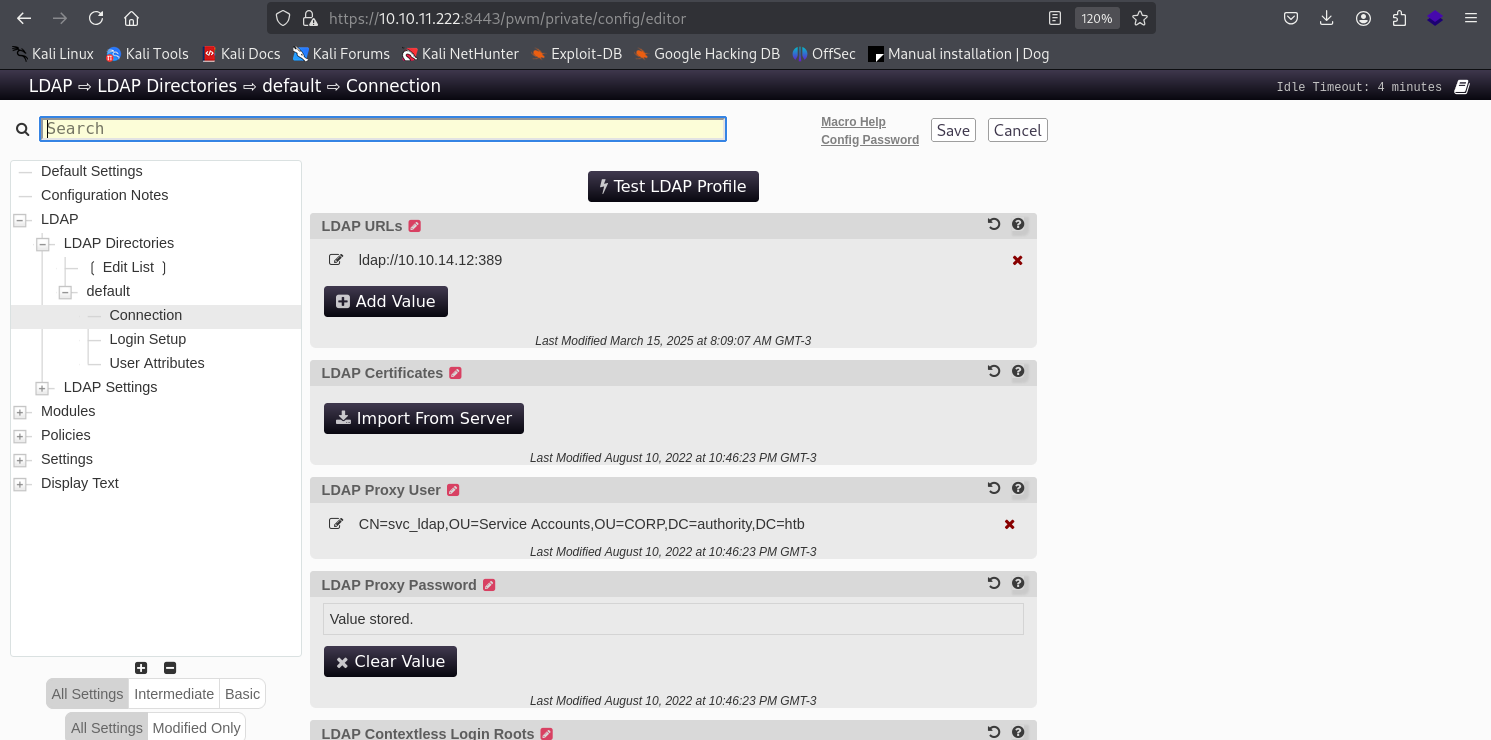Cancel configuration editing

click(x=1018, y=130)
